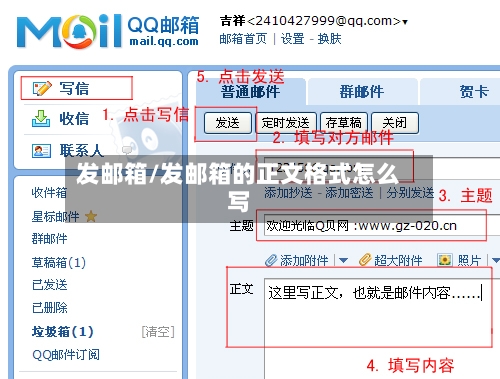Open the 群邮件 folder in the sidebar
Screen dimensions: 500x379
49,239
